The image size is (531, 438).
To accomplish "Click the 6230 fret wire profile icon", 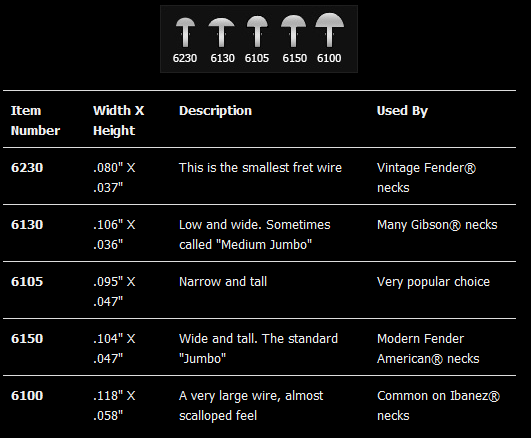I will 185,33.
